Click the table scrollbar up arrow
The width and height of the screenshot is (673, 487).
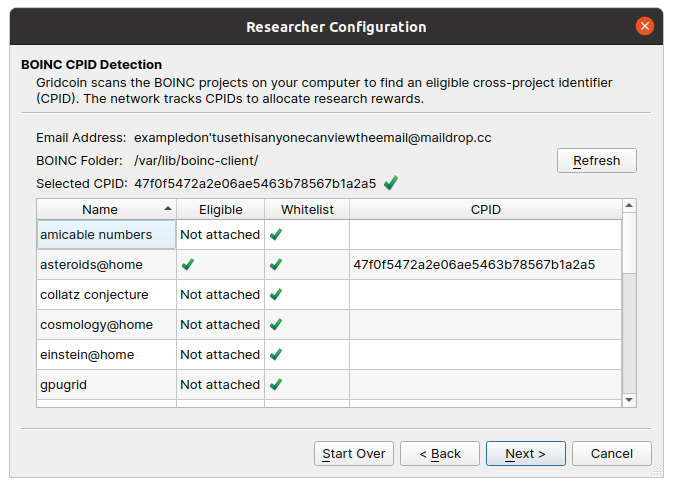(x=629, y=206)
